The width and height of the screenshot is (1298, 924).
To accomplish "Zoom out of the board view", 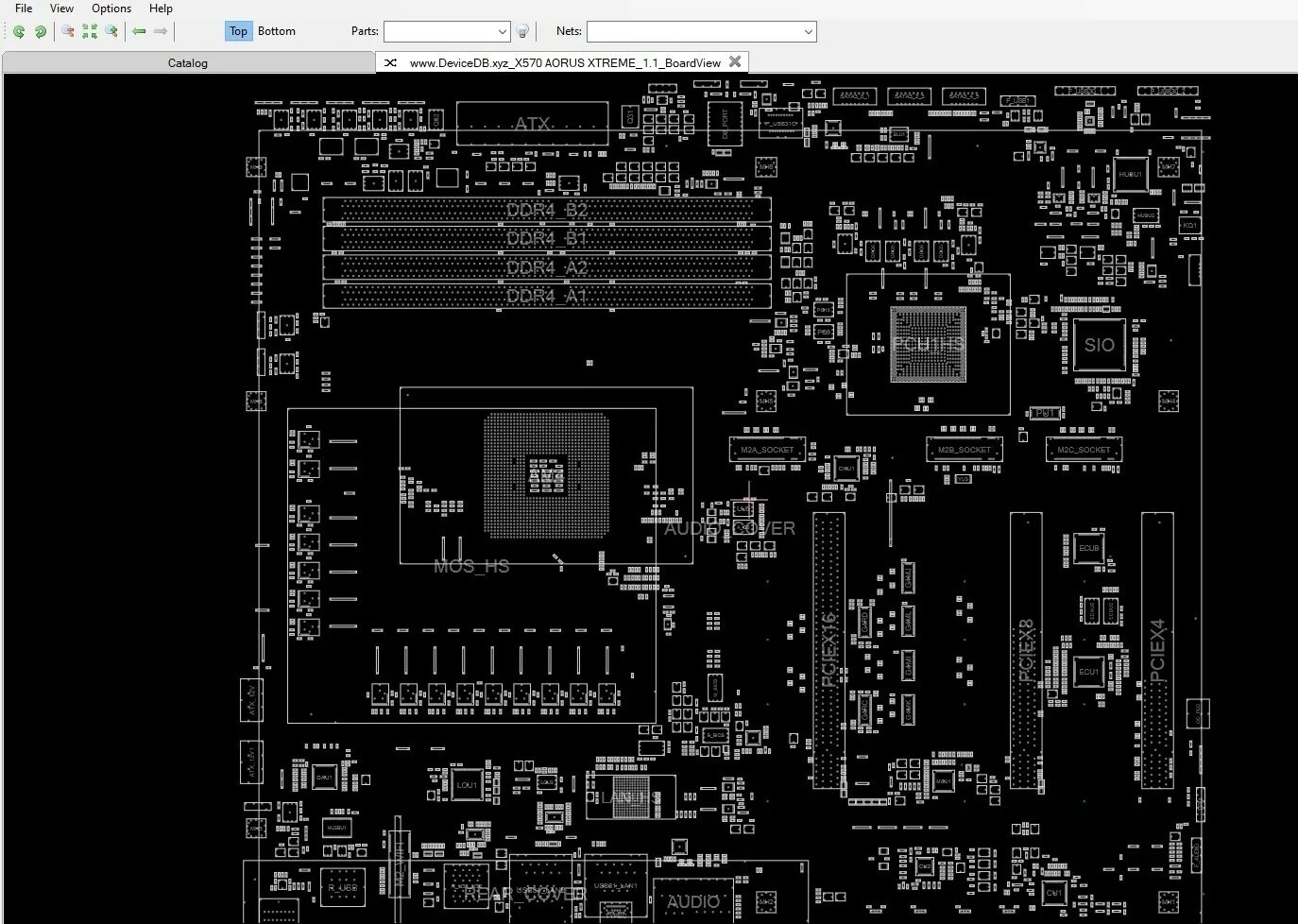I will (x=68, y=31).
